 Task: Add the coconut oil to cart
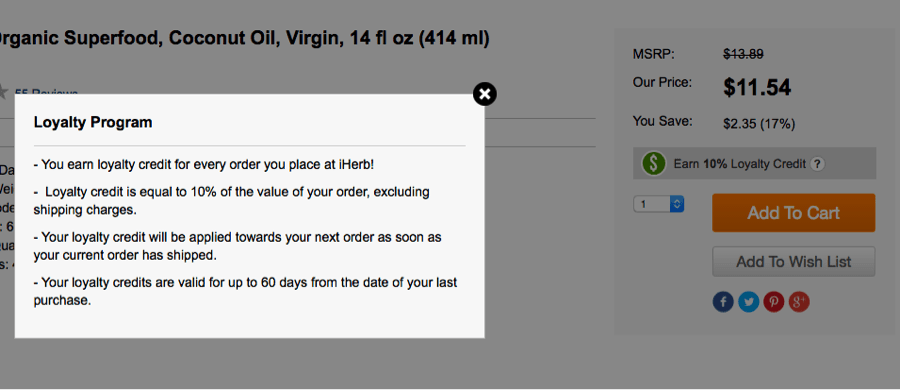pos(794,213)
